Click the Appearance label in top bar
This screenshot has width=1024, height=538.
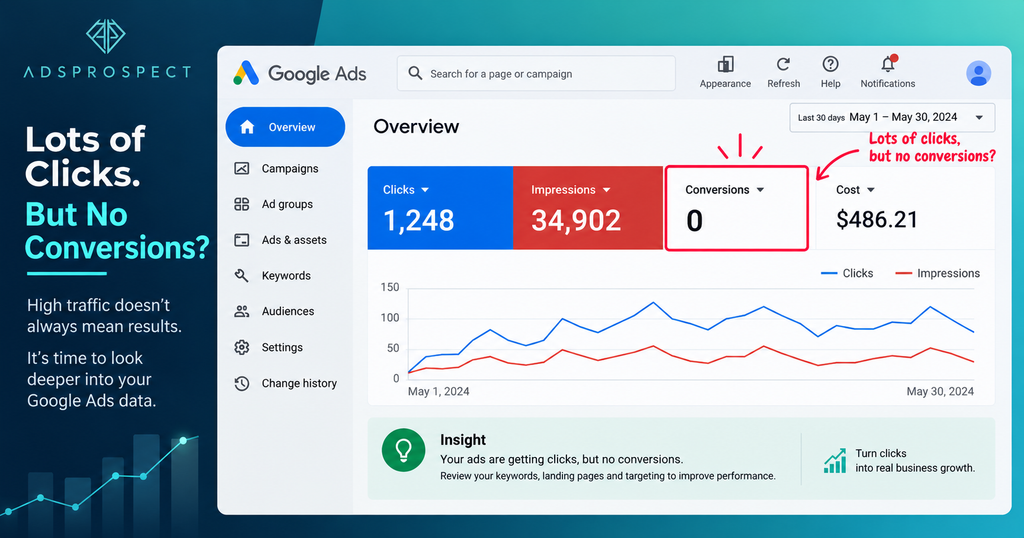(x=725, y=84)
